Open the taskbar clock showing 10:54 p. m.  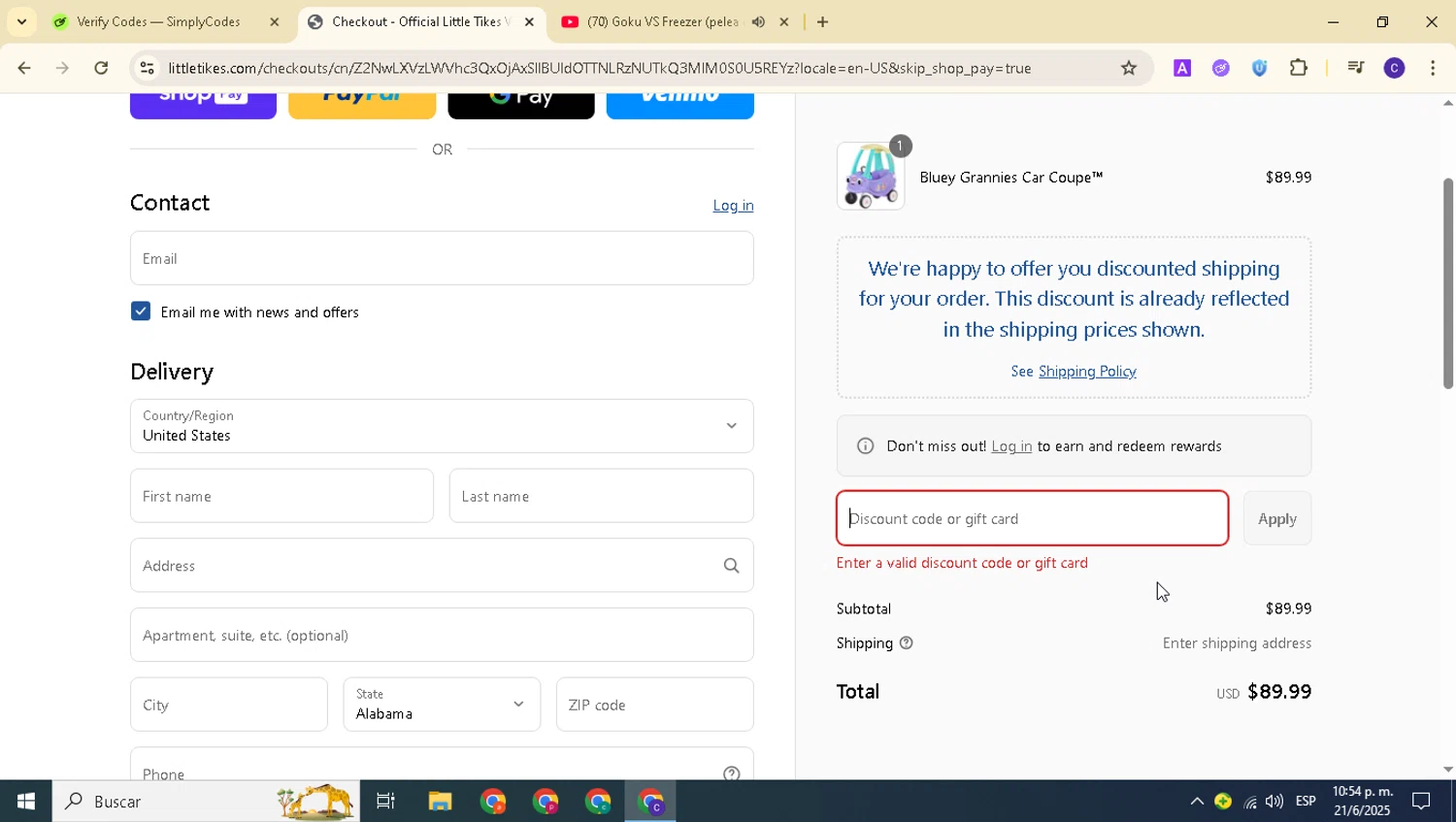point(1363,802)
